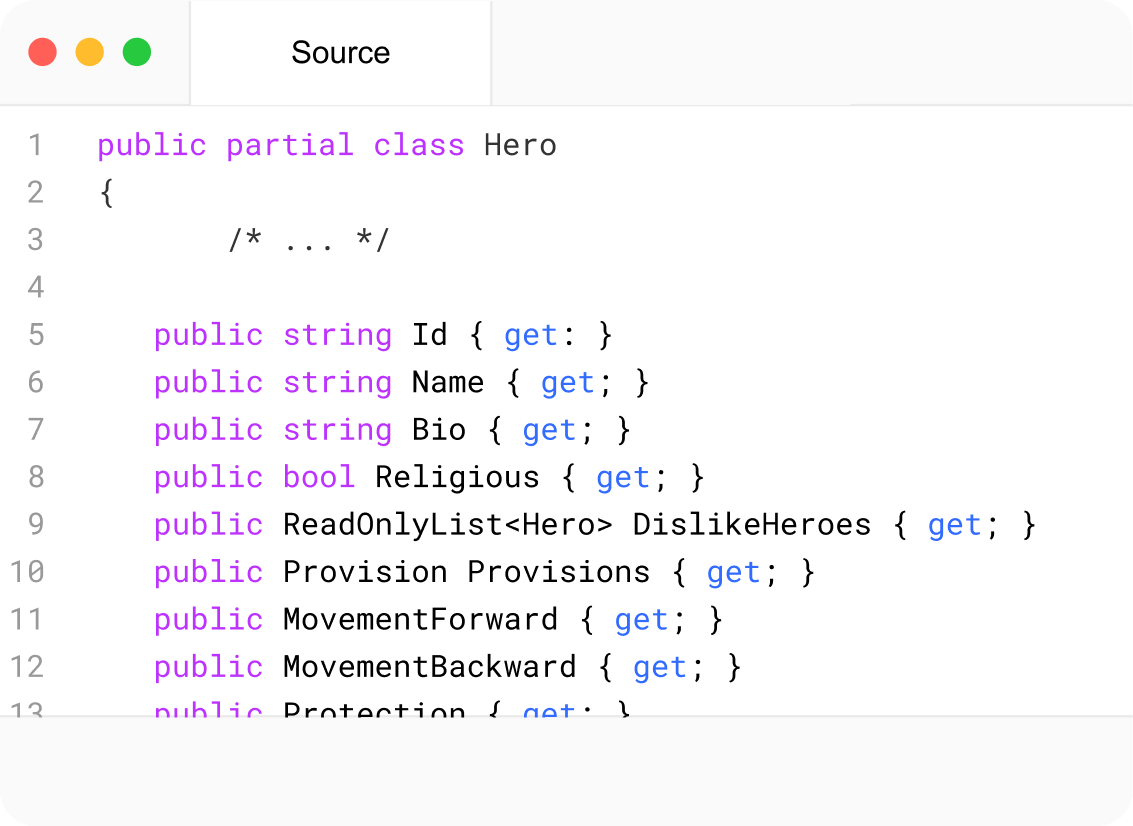
Task: Click the get accessor on the MovementBackward line
Action: pyautogui.click(x=660, y=668)
